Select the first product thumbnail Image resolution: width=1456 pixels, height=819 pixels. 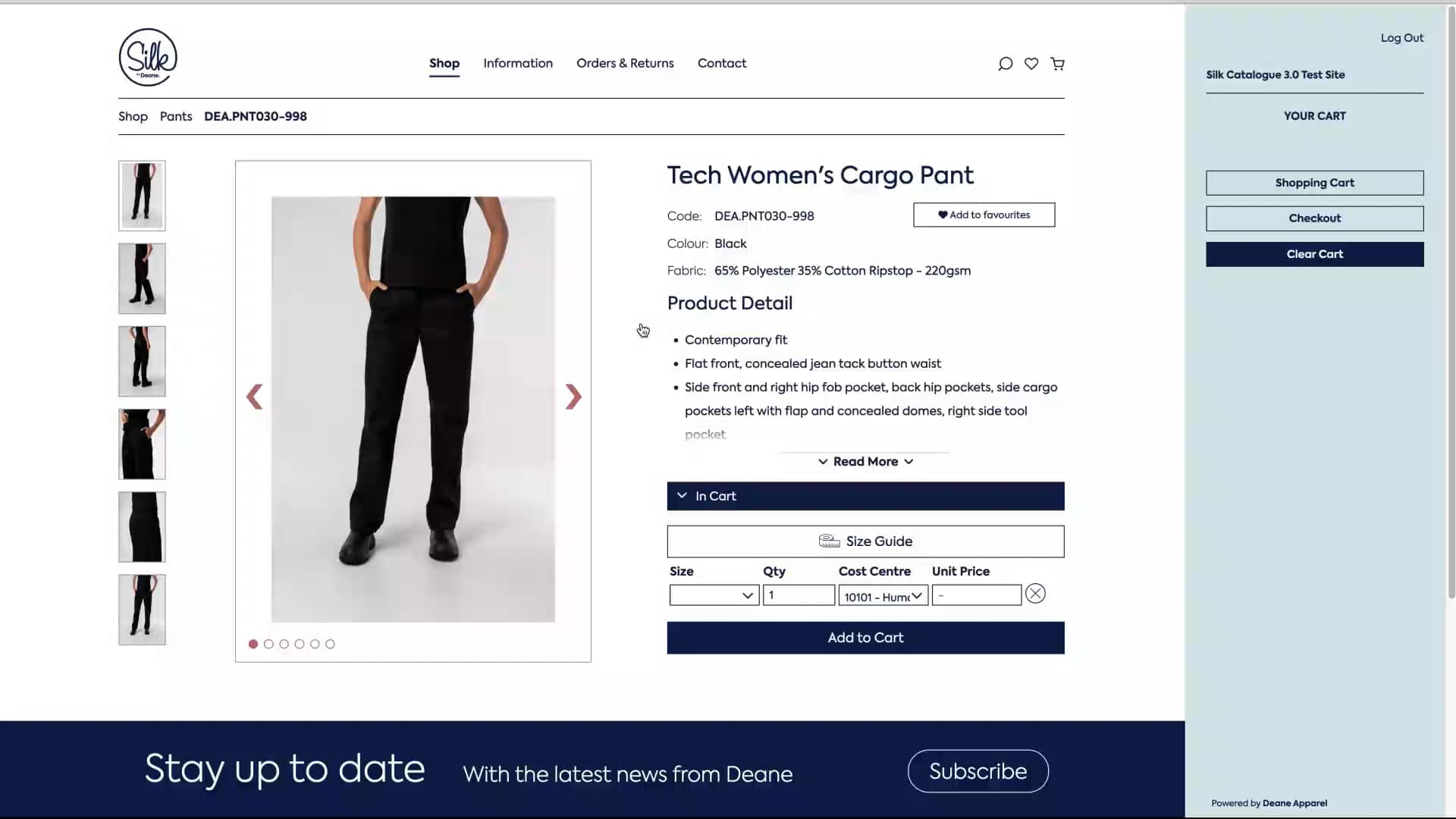pyautogui.click(x=141, y=196)
